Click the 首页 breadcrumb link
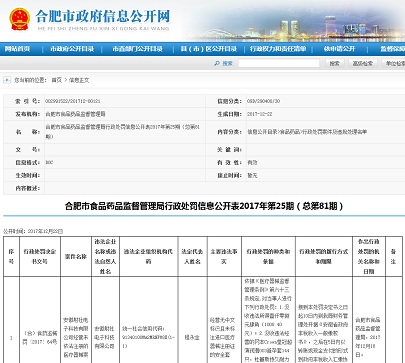 coord(56,80)
